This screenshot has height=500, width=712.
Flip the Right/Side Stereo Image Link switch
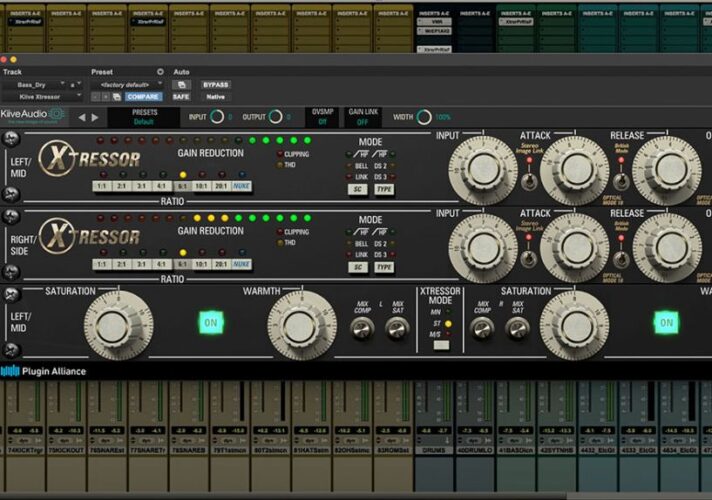tap(528, 259)
